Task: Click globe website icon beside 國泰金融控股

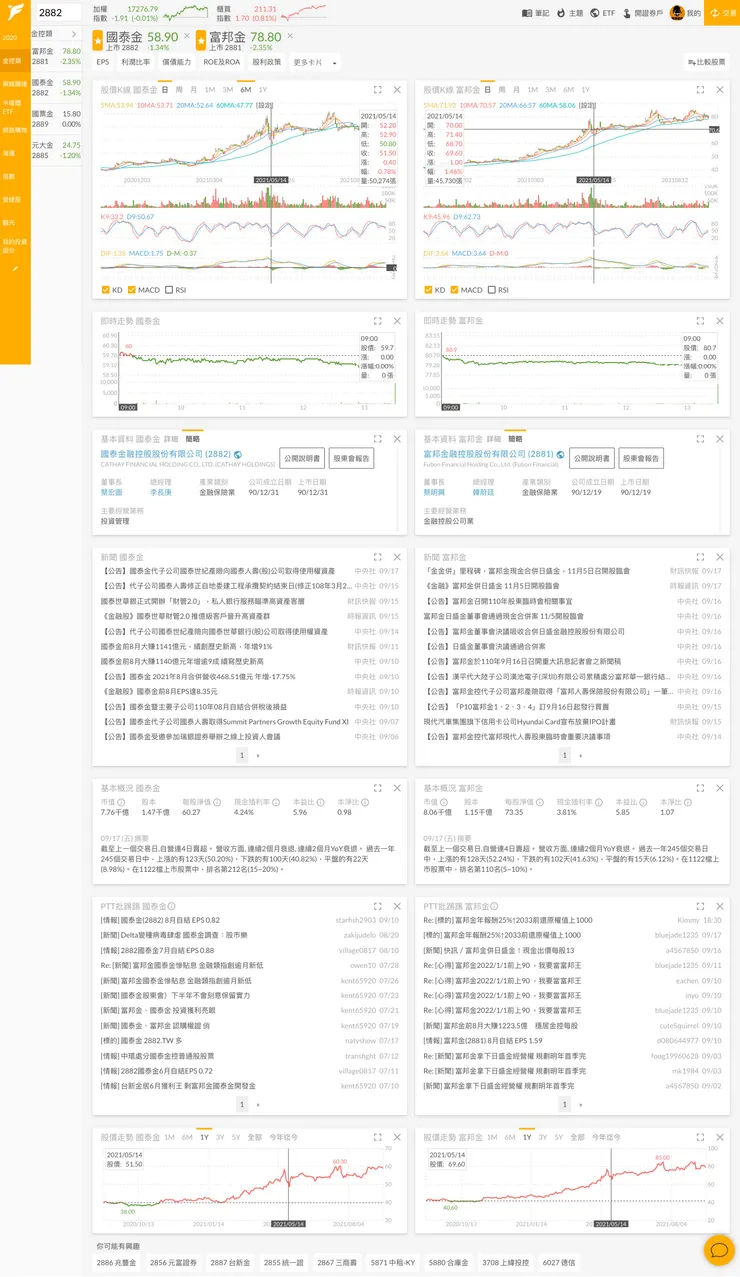Action: pos(238,454)
